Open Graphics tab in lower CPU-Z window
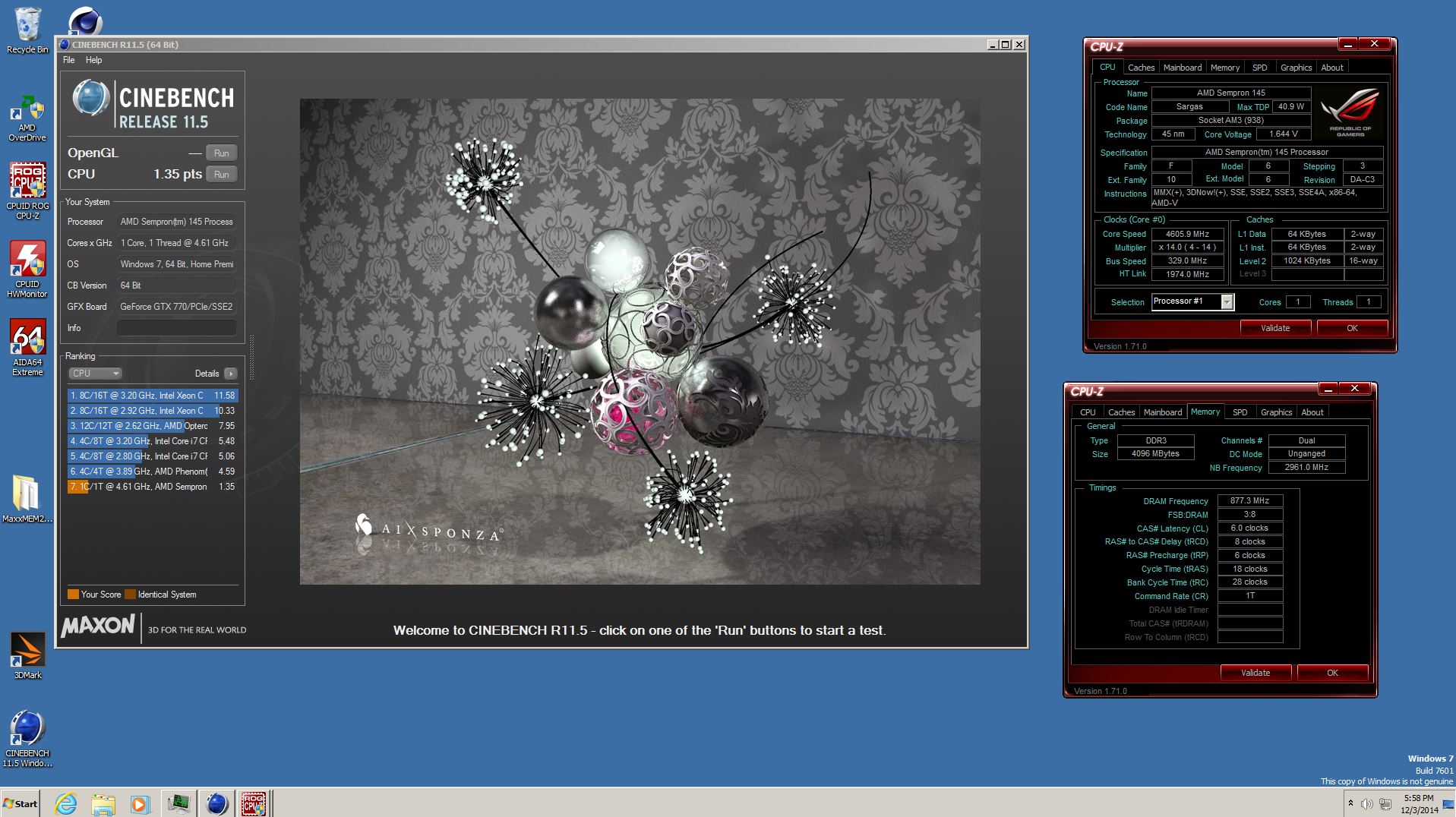Viewport: 1456px width, 817px height. point(1276,412)
